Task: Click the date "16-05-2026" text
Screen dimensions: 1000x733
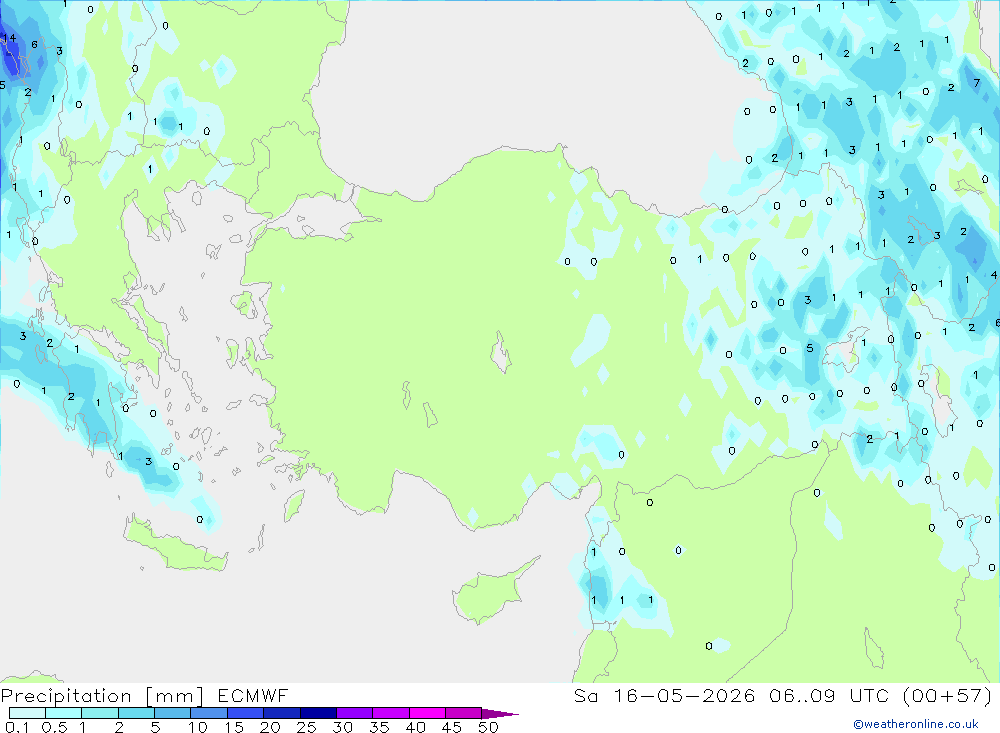Action: click(684, 695)
